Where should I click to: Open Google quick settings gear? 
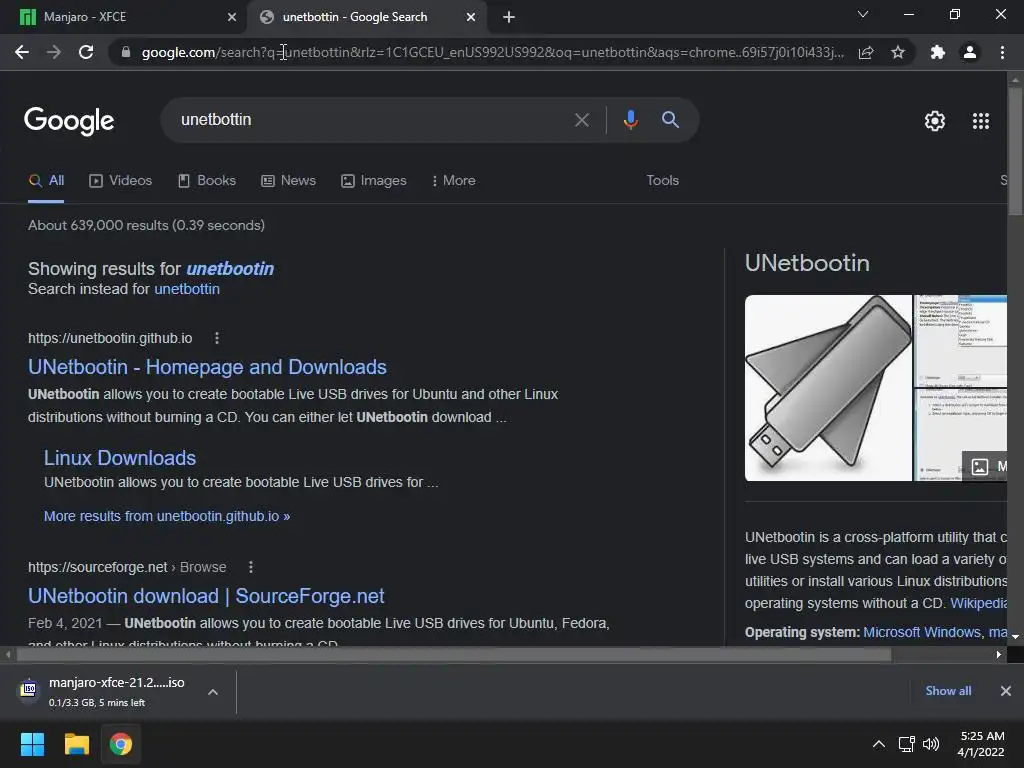(935, 121)
